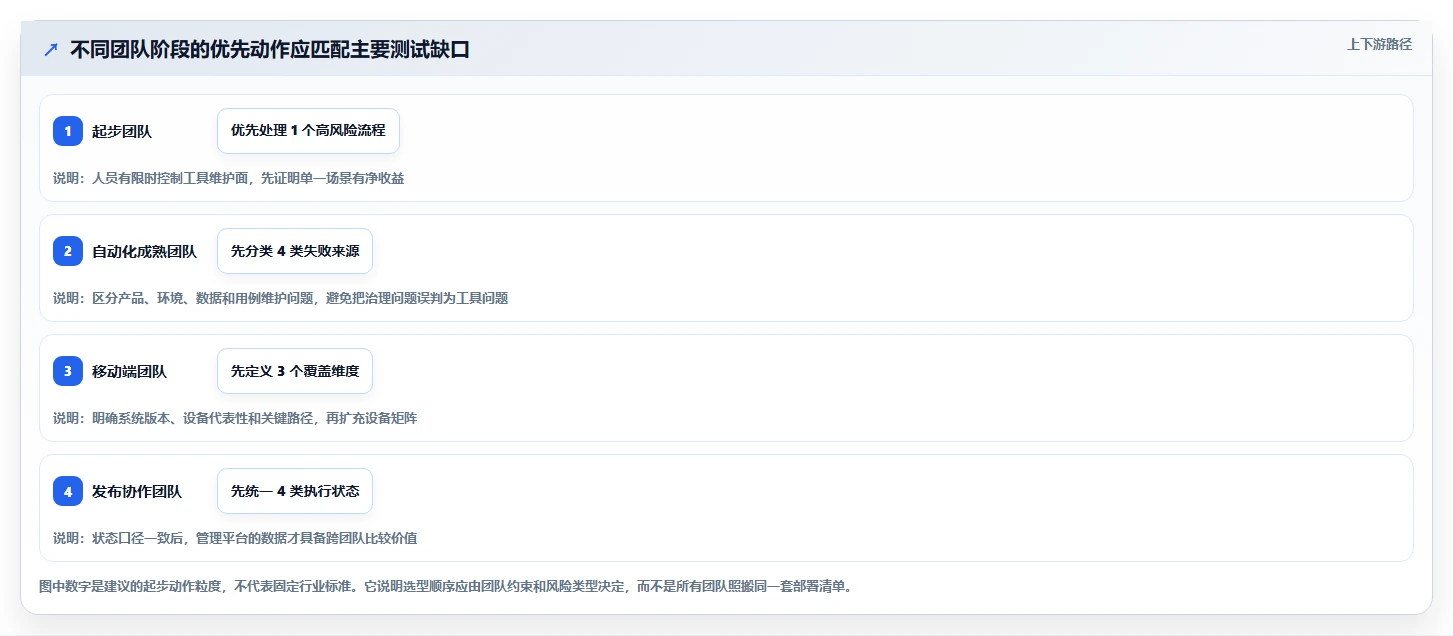This screenshot has width=1453, height=636.
Task: Click the note starting 说明：状态口径一致后
Action: [235, 538]
